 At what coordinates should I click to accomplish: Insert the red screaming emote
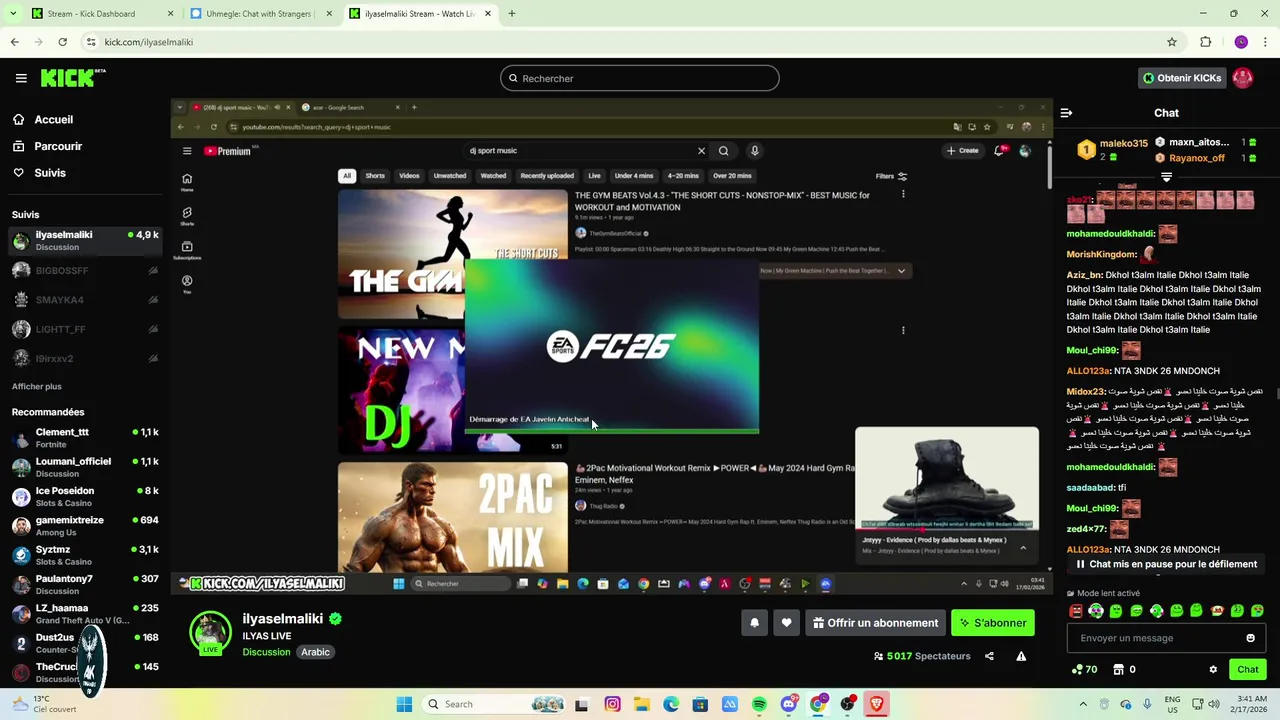coord(1076,611)
